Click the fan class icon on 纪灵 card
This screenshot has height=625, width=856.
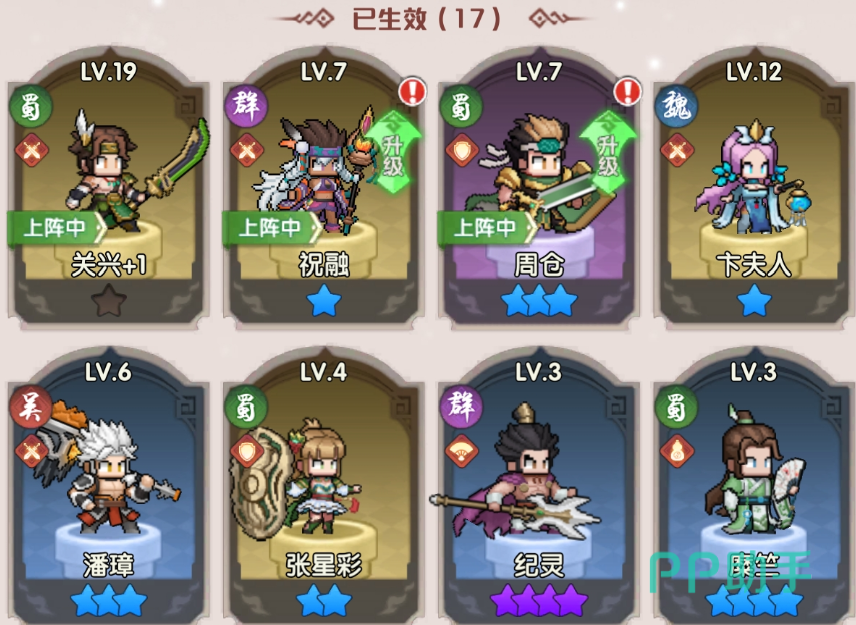tap(462, 451)
